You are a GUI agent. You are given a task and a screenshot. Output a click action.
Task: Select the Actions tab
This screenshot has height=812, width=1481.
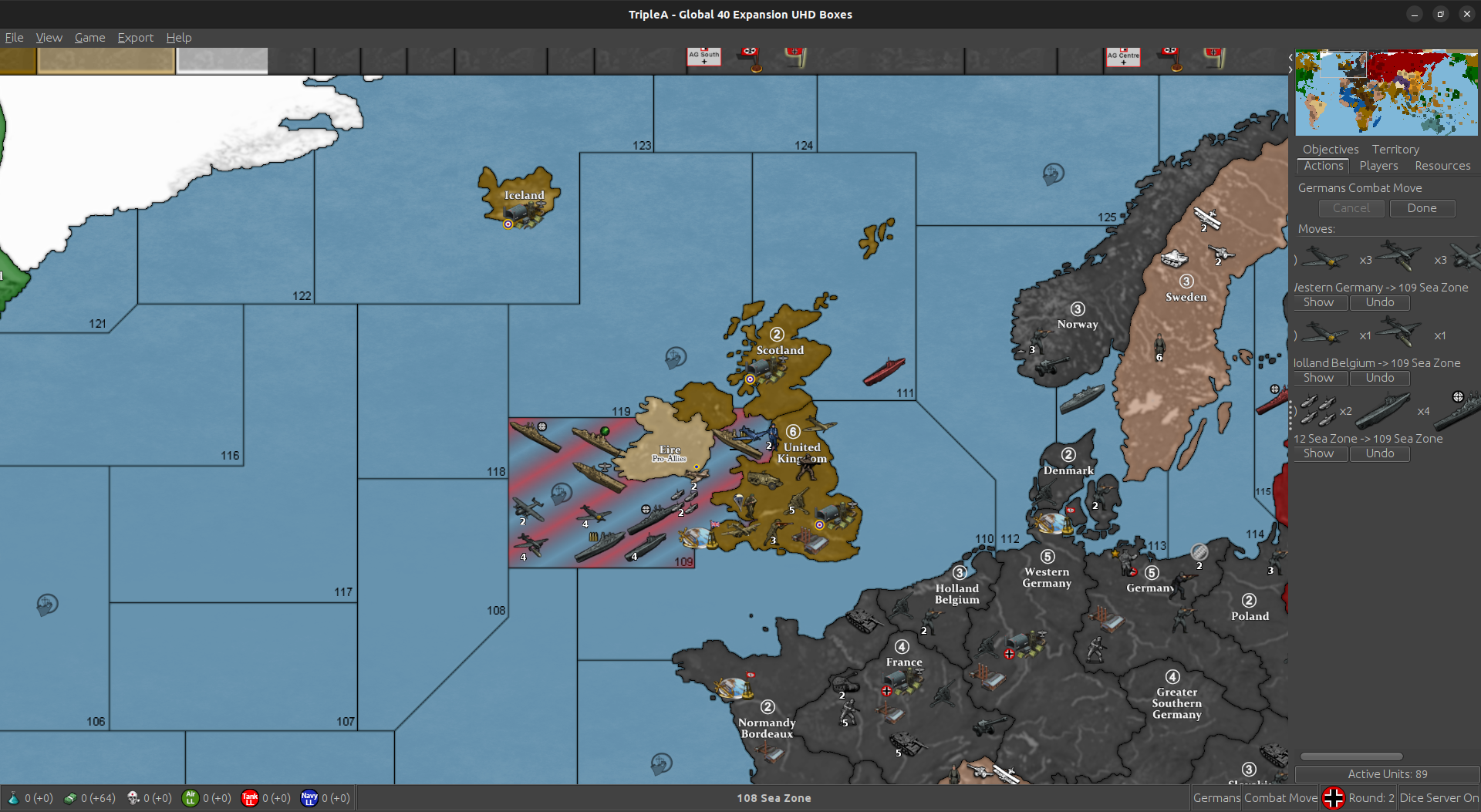pos(1323,165)
